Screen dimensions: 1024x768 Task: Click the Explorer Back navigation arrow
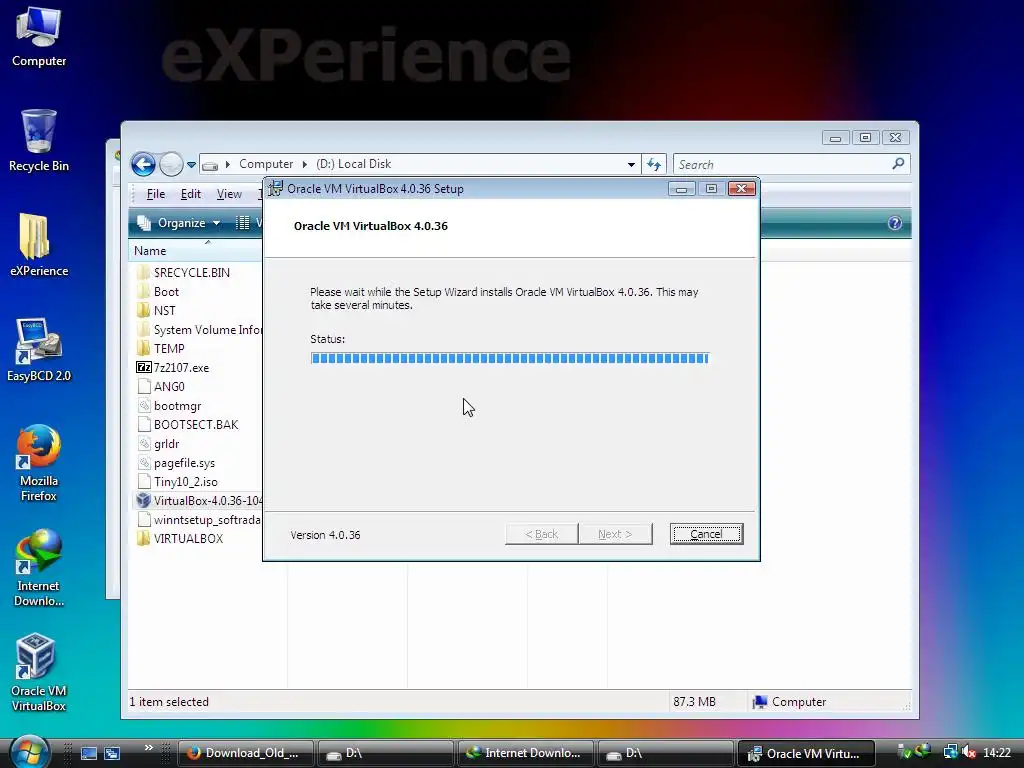143,164
